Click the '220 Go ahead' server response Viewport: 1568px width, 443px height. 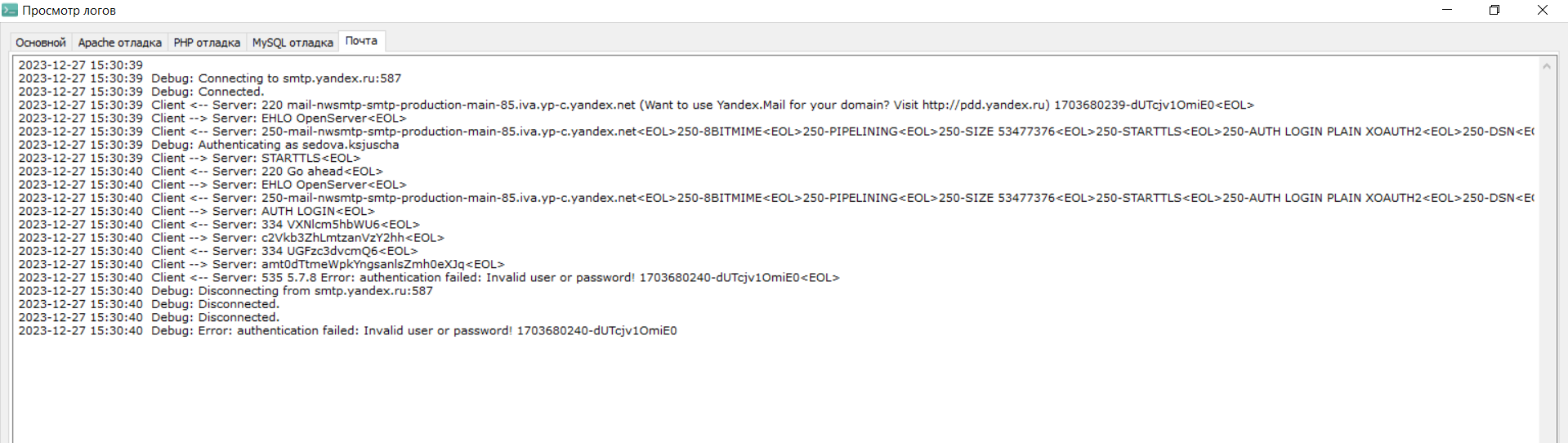click(321, 171)
